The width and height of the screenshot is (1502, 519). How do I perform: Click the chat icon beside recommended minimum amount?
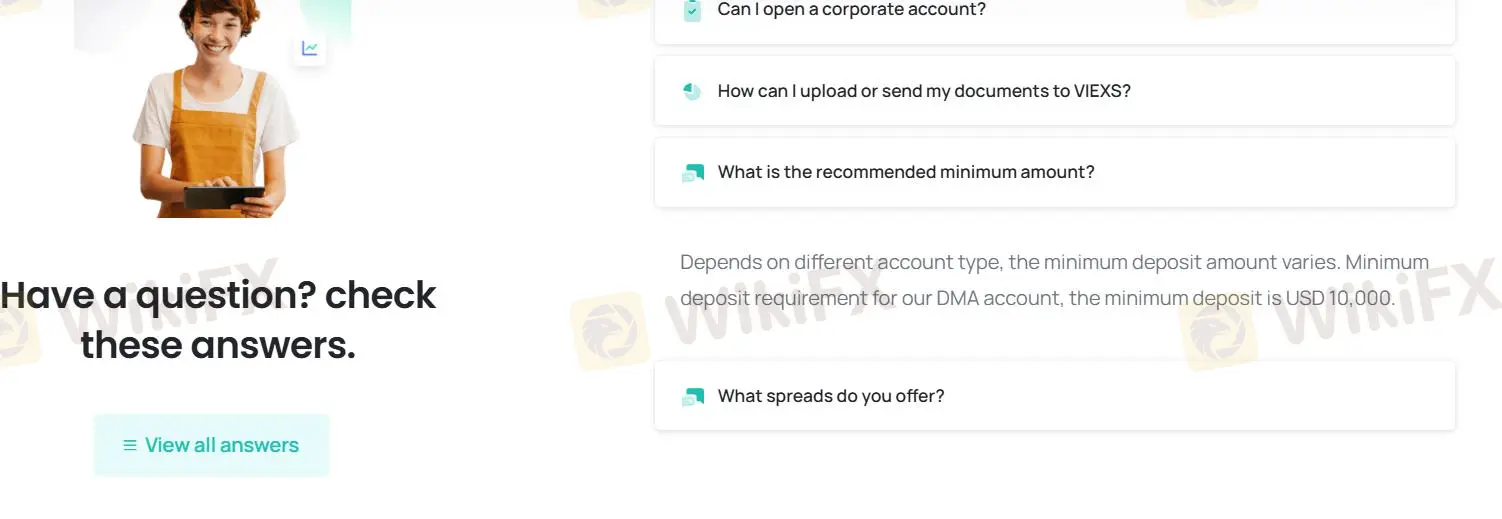tap(692, 173)
